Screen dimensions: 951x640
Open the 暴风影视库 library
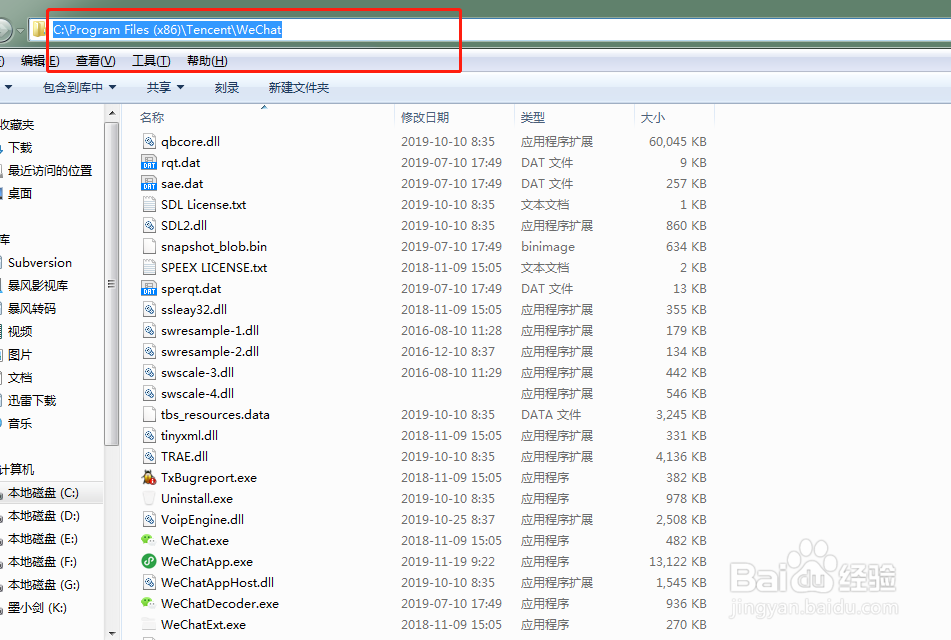38,285
